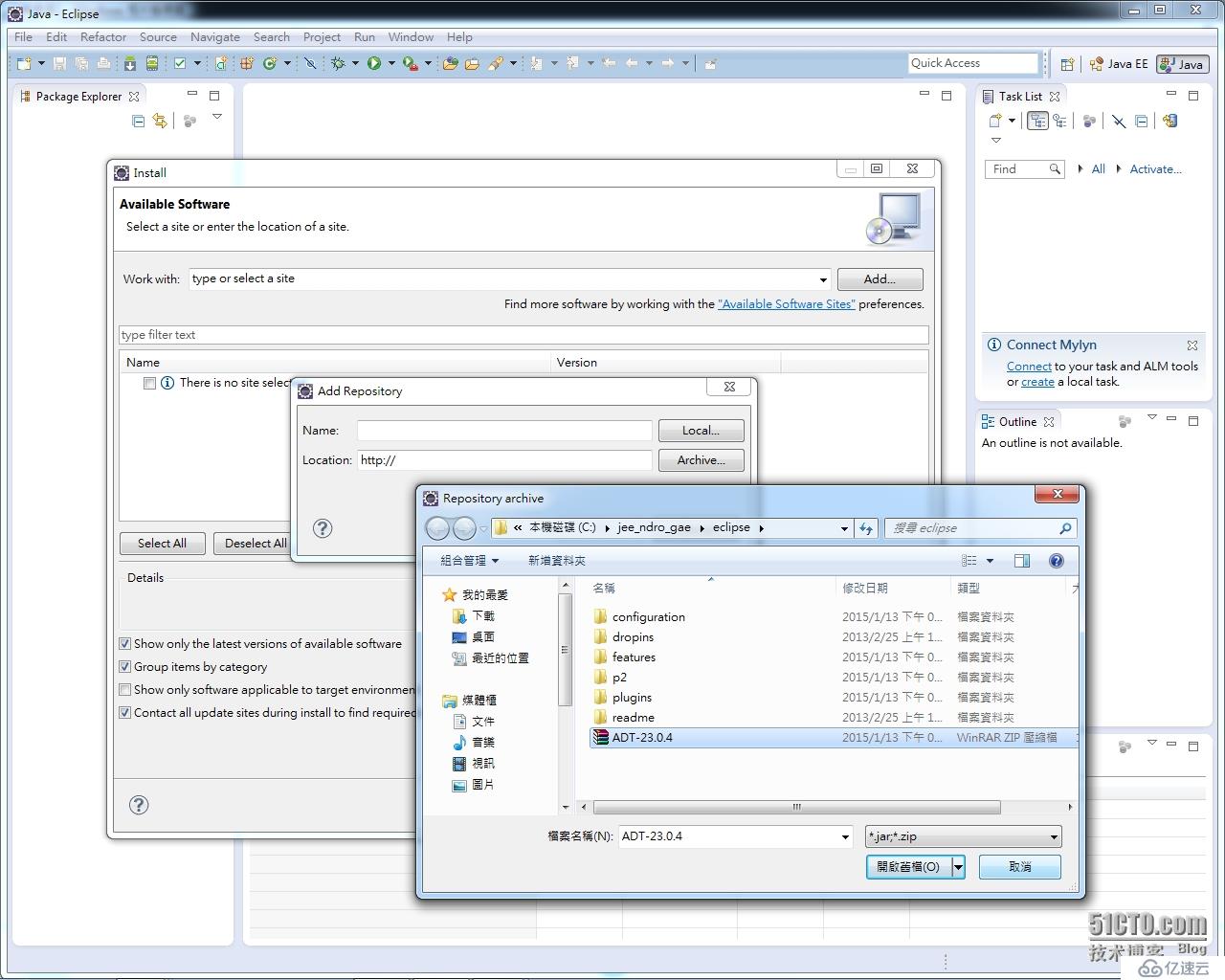The height and width of the screenshot is (980, 1225).
Task: Open the view mode dropdown in file dialog
Action: (x=990, y=561)
